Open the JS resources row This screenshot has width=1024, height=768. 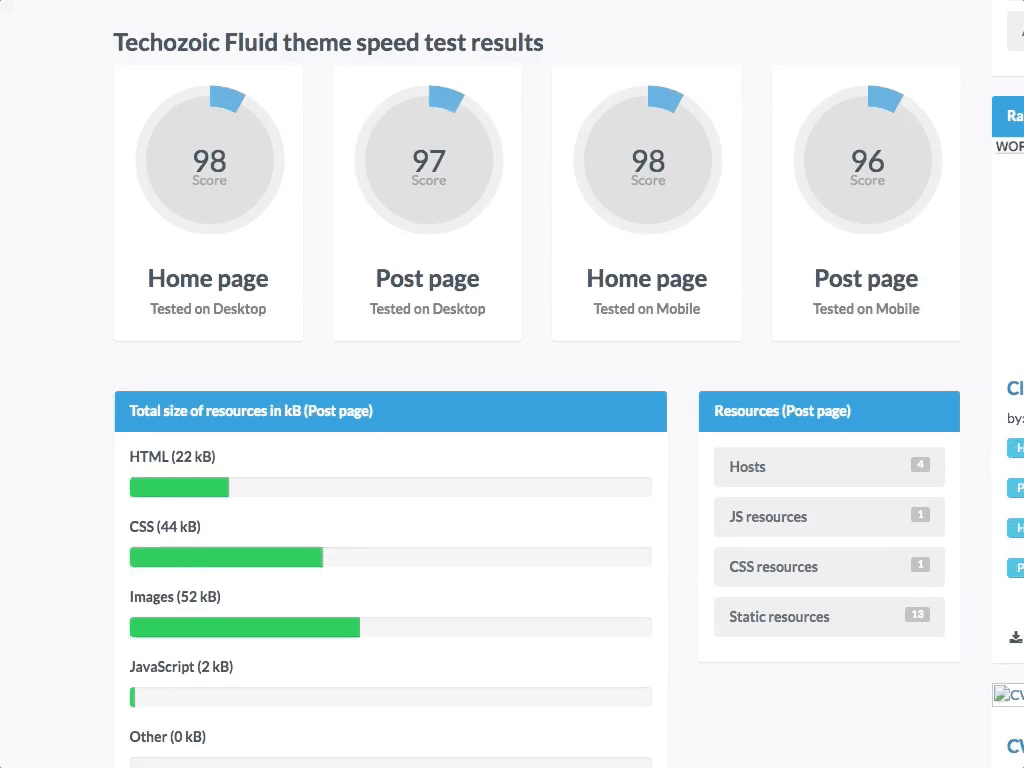(829, 517)
